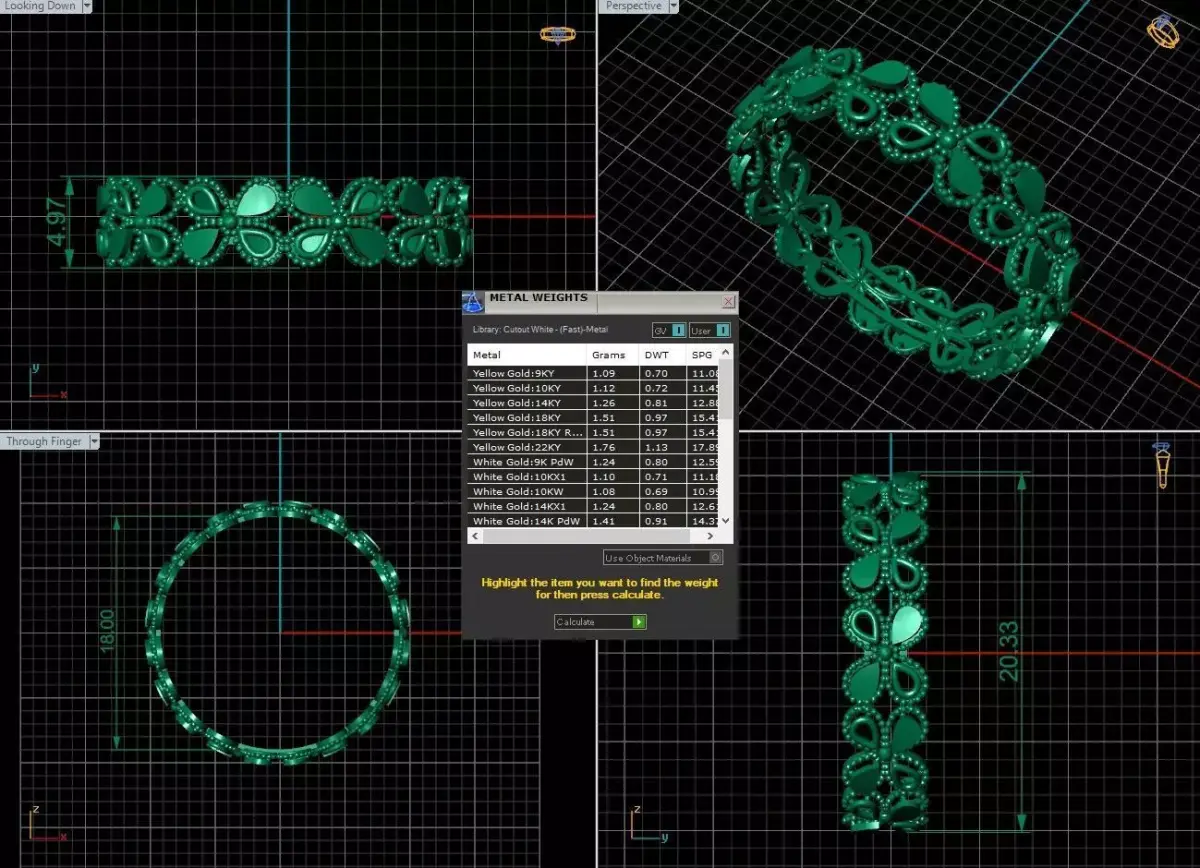Viewport: 1200px width, 868px height.
Task: Sort by the DWT column header
Action: coord(662,354)
